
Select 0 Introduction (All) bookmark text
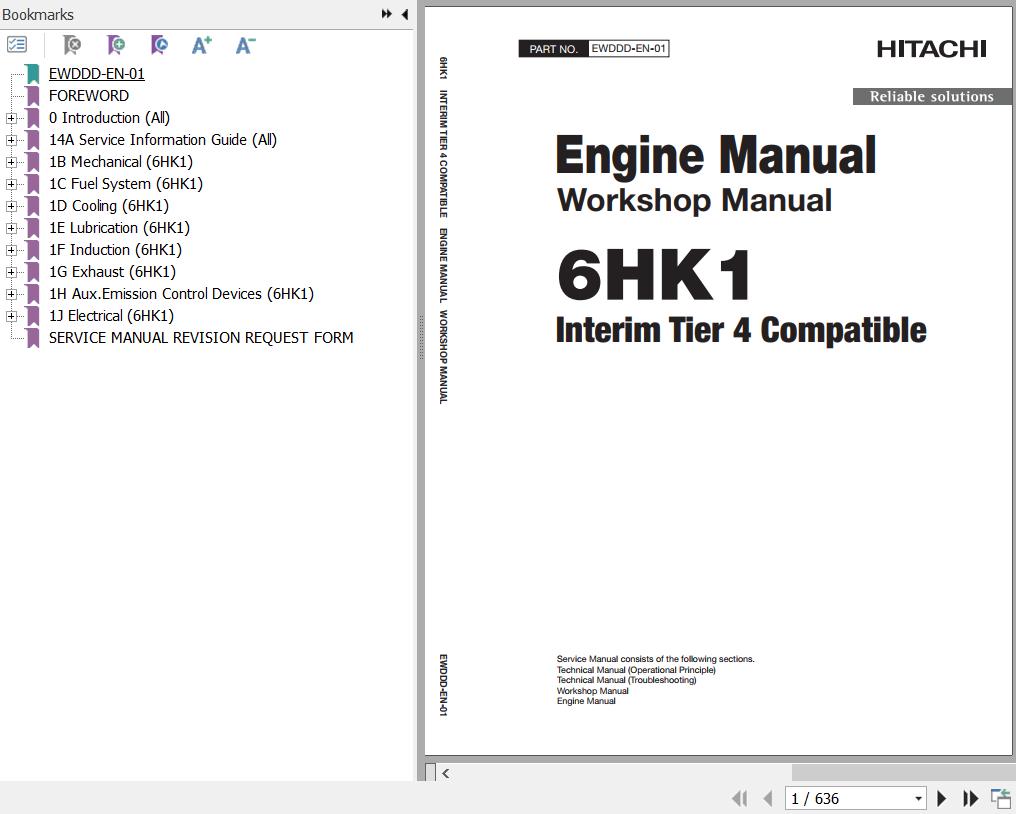pyautogui.click(x=110, y=118)
